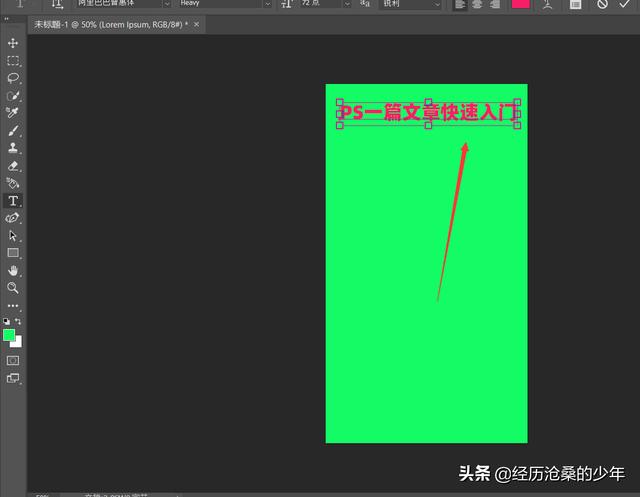640x497 pixels.
Task: Click the Heavy font style field
Action: (x=220, y=4)
